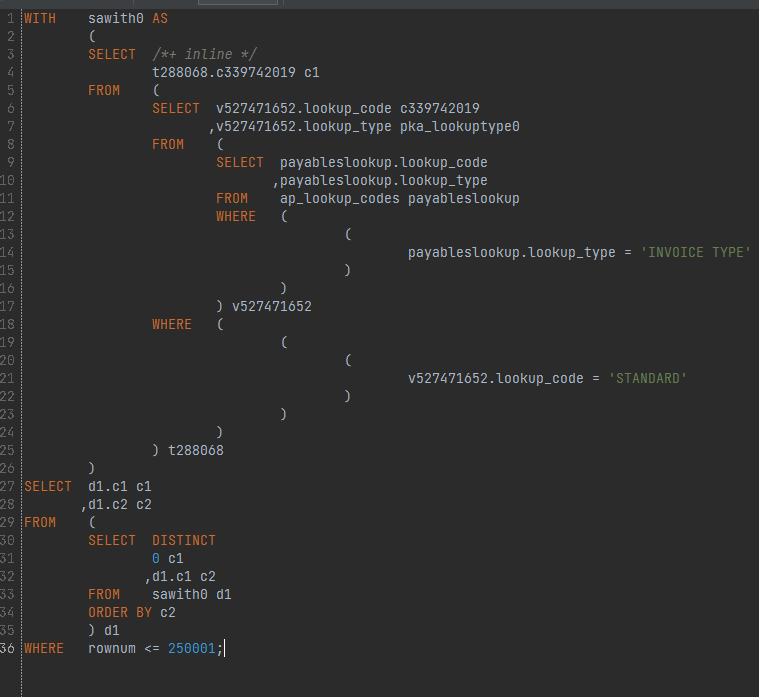
Task: Click the '<=' operator on line 36
Action: pyautogui.click(x=152, y=649)
